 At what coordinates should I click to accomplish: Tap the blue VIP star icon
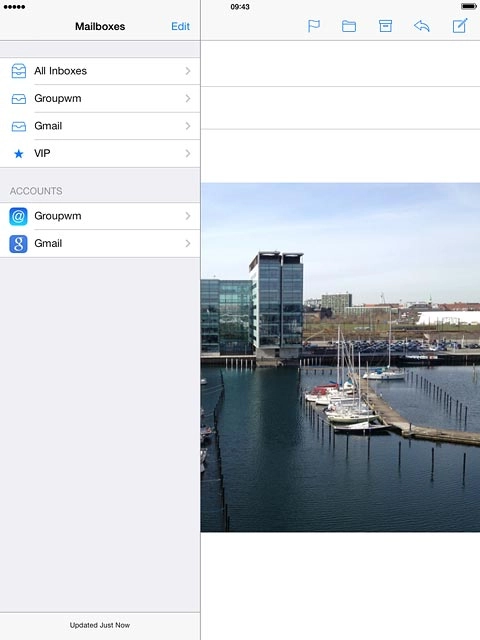pos(18,154)
